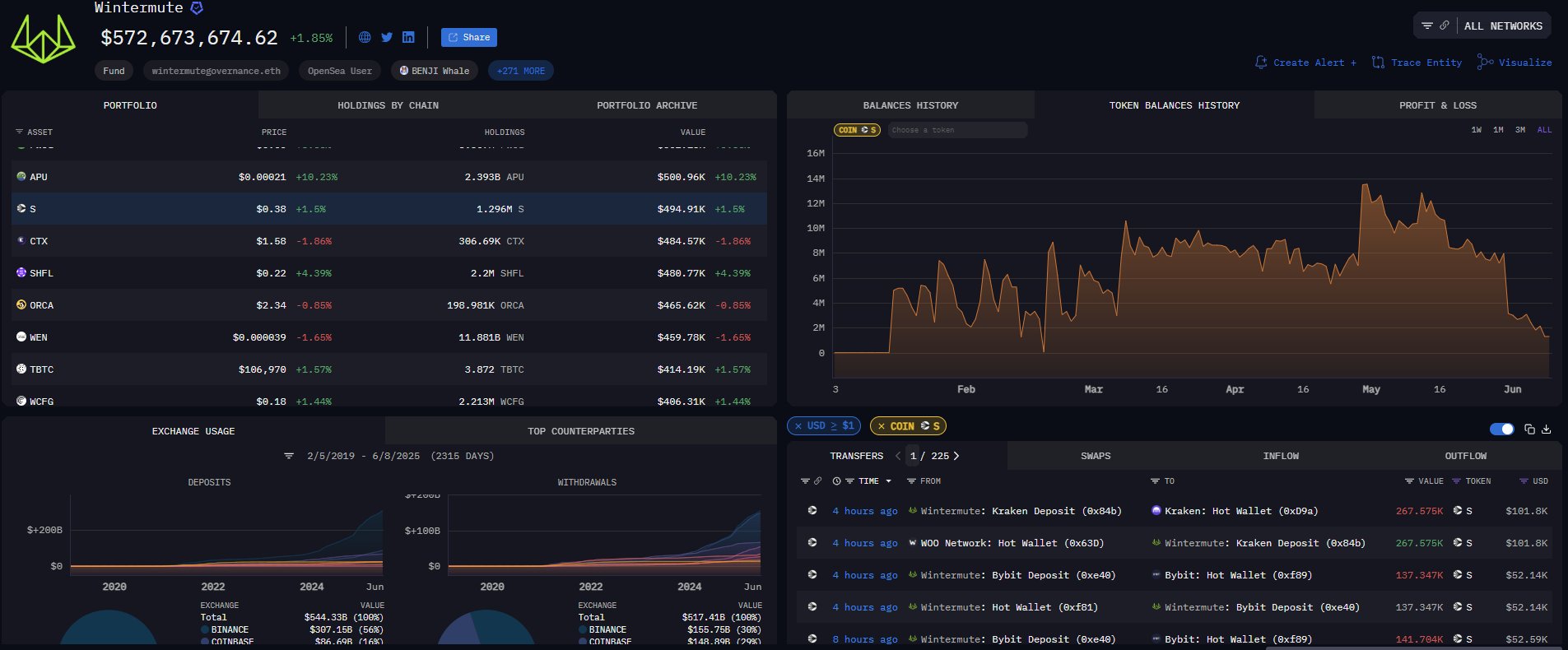
Task: Click the verified badge next to Wintermute
Action: tap(197, 8)
